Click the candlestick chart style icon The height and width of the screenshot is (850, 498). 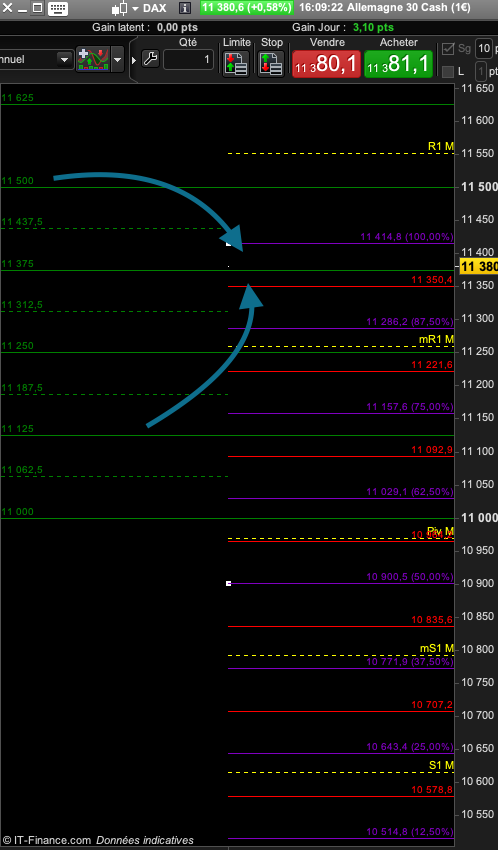(119, 8)
